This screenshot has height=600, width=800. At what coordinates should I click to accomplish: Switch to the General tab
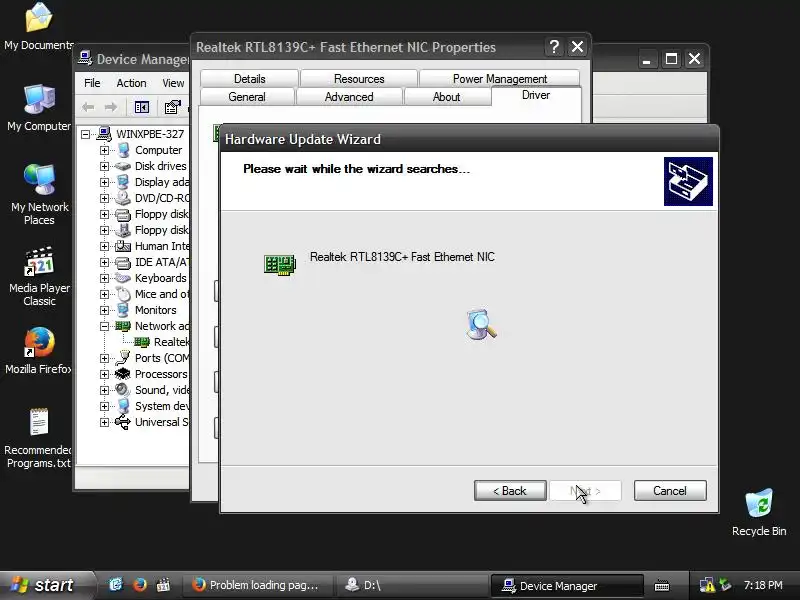pos(247,96)
